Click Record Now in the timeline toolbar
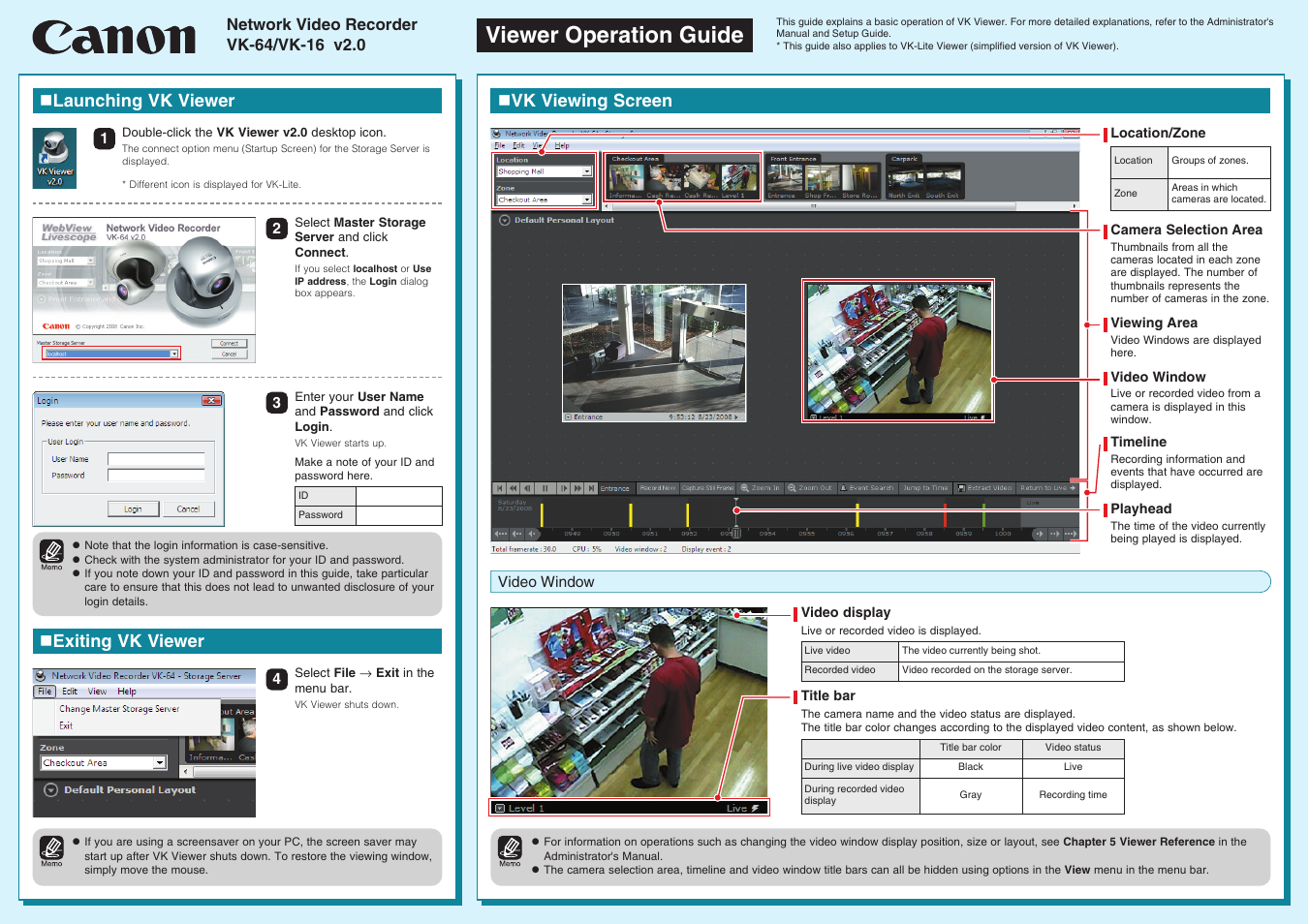 [x=658, y=488]
